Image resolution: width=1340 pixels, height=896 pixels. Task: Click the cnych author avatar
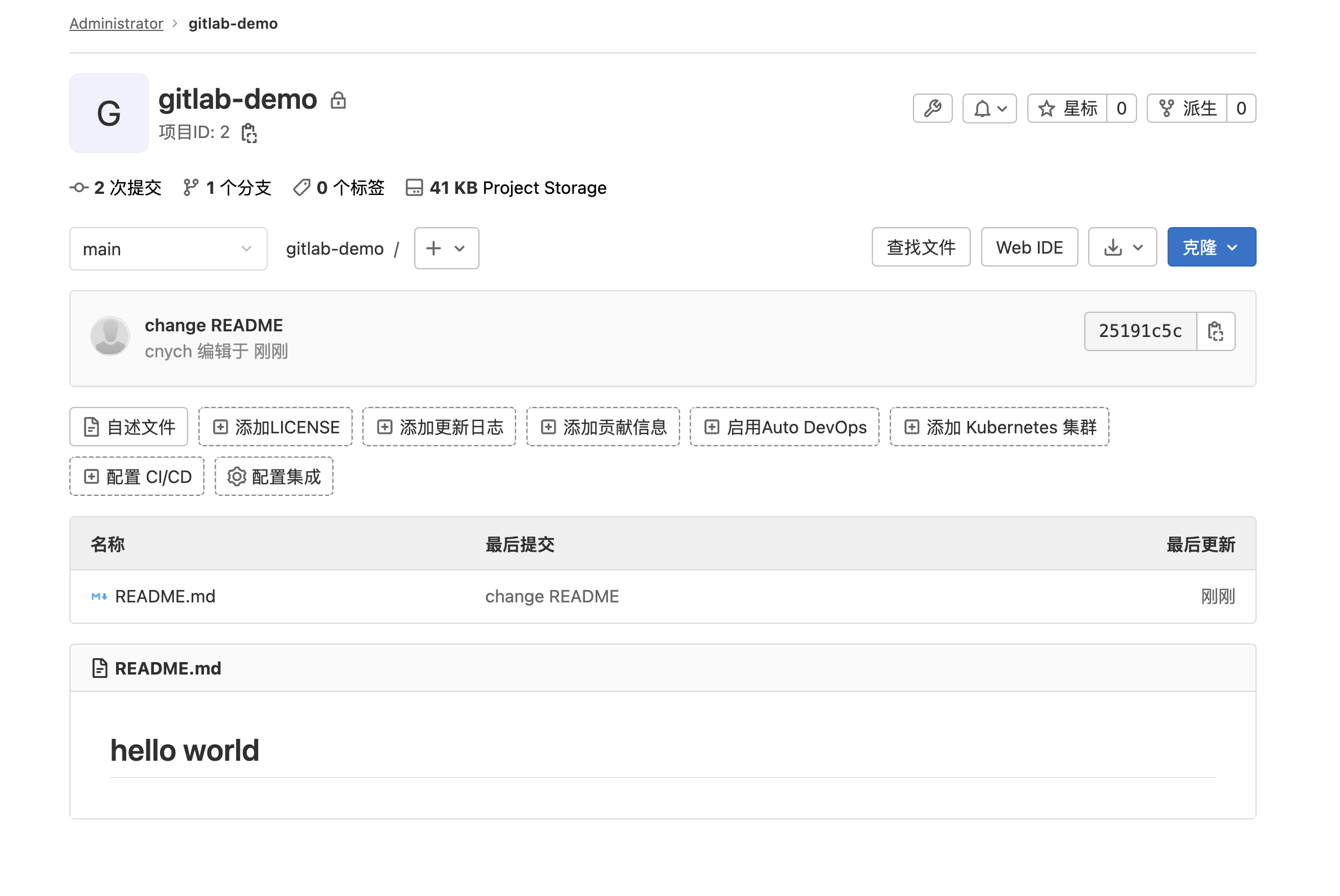click(110, 336)
